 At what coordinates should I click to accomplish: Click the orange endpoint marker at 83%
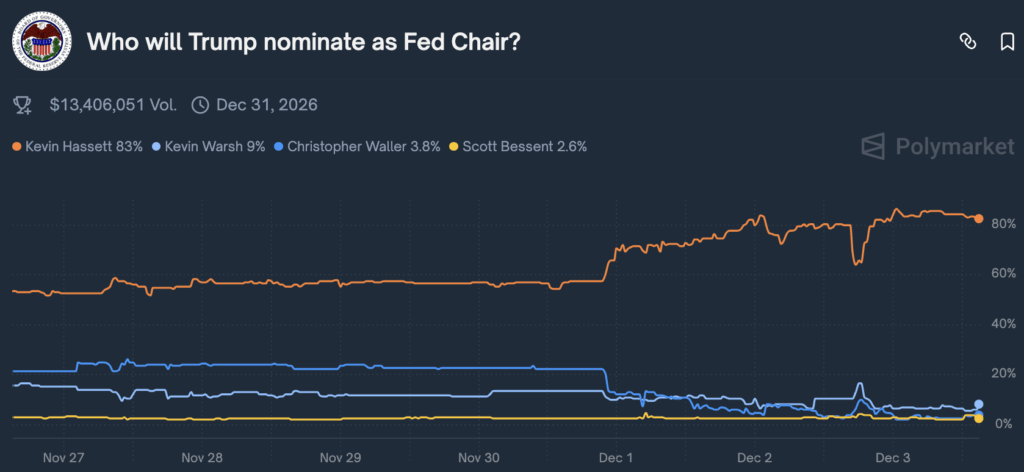click(x=979, y=218)
